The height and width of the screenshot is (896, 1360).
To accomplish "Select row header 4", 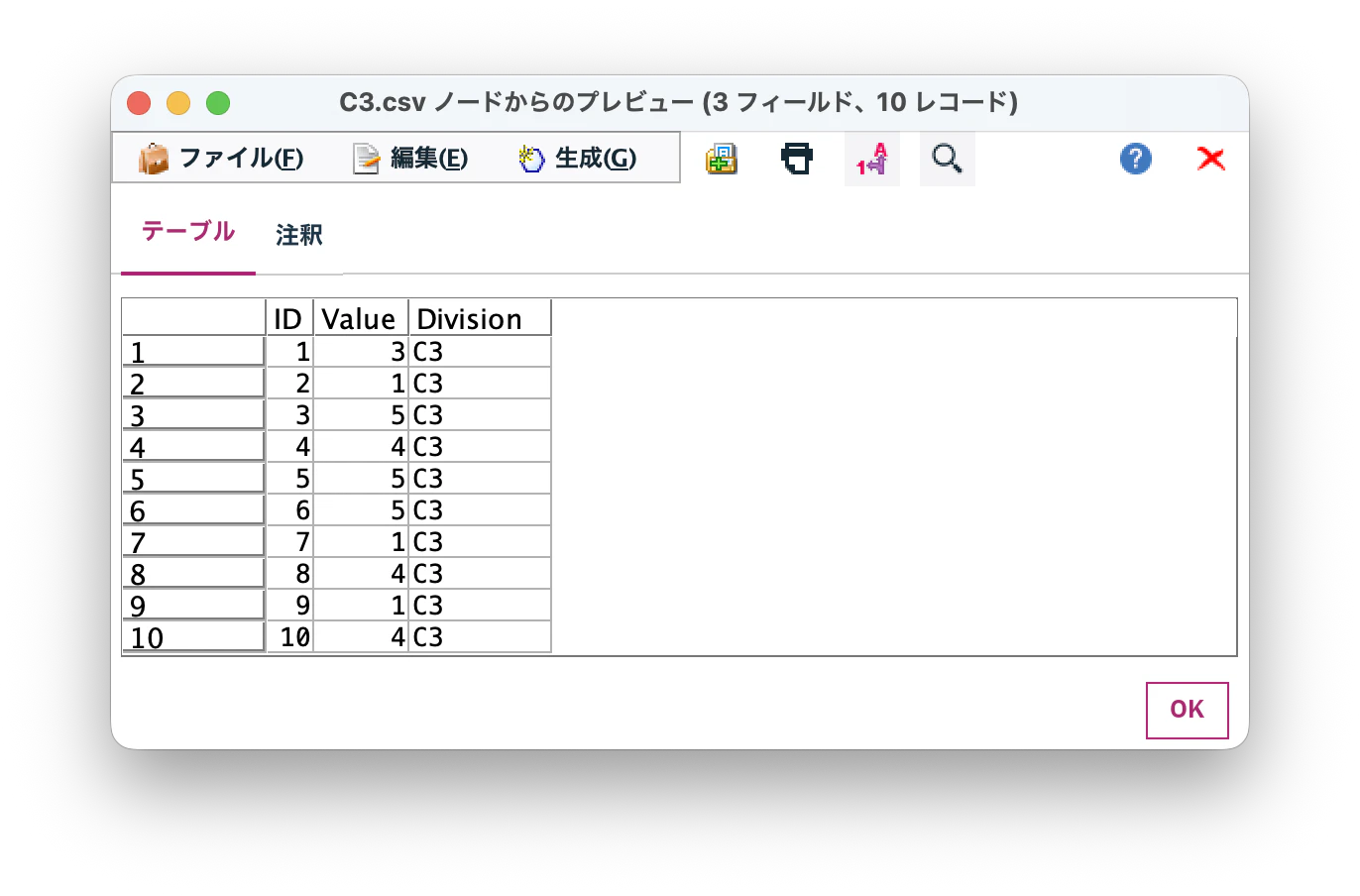I will tap(193, 447).
